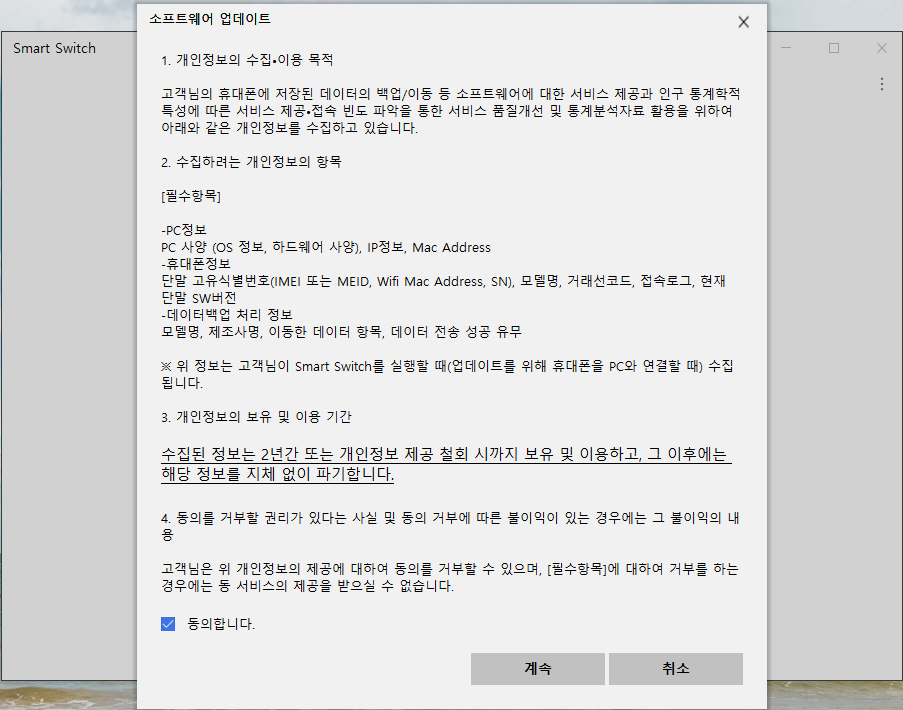Click the heading 2. 수집하려는 개인정보의 항목
The width and height of the screenshot is (903, 710).
click(251, 162)
